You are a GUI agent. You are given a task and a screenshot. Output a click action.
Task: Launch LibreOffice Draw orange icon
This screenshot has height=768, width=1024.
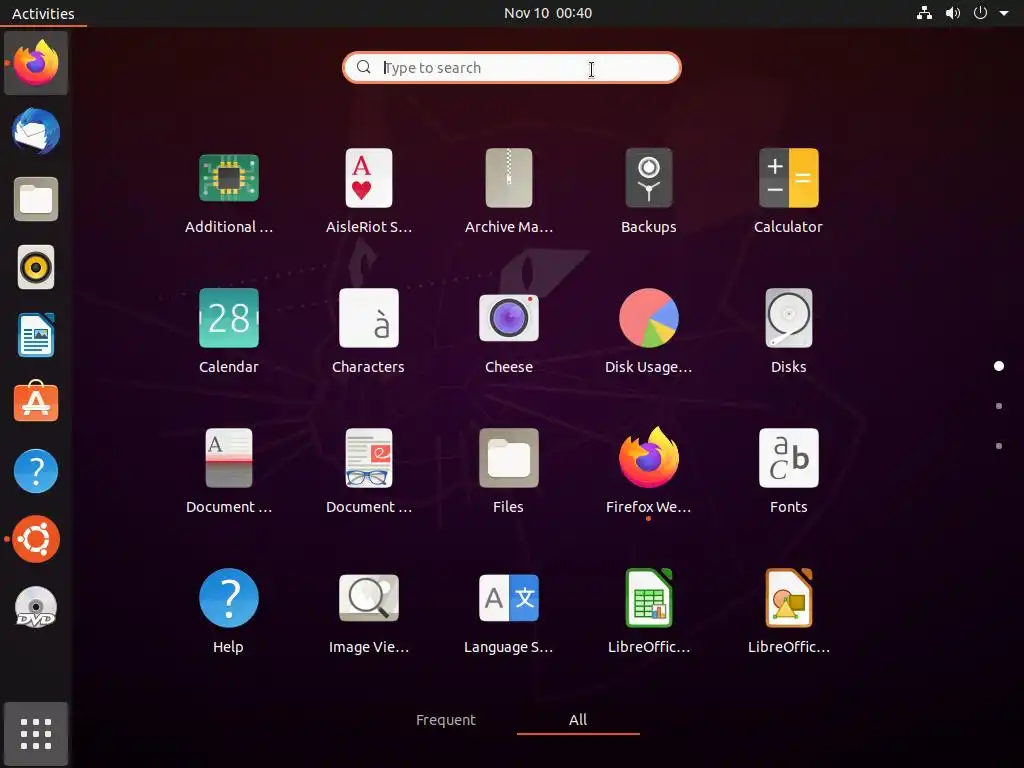pos(788,598)
